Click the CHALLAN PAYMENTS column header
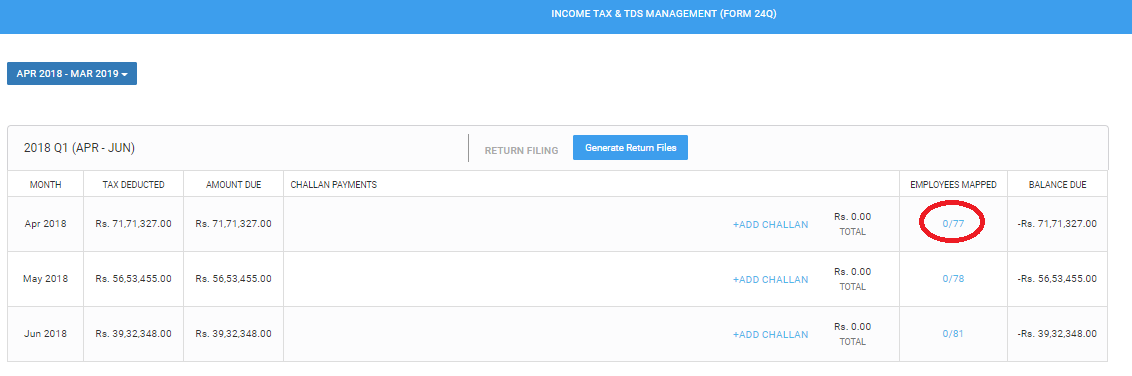Viewport: 1132px width, 376px height. click(334, 185)
